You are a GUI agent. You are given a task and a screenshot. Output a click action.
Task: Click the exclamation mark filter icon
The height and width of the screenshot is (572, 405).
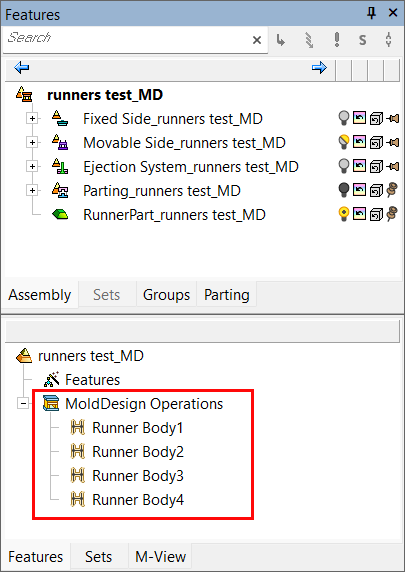pos(337,39)
